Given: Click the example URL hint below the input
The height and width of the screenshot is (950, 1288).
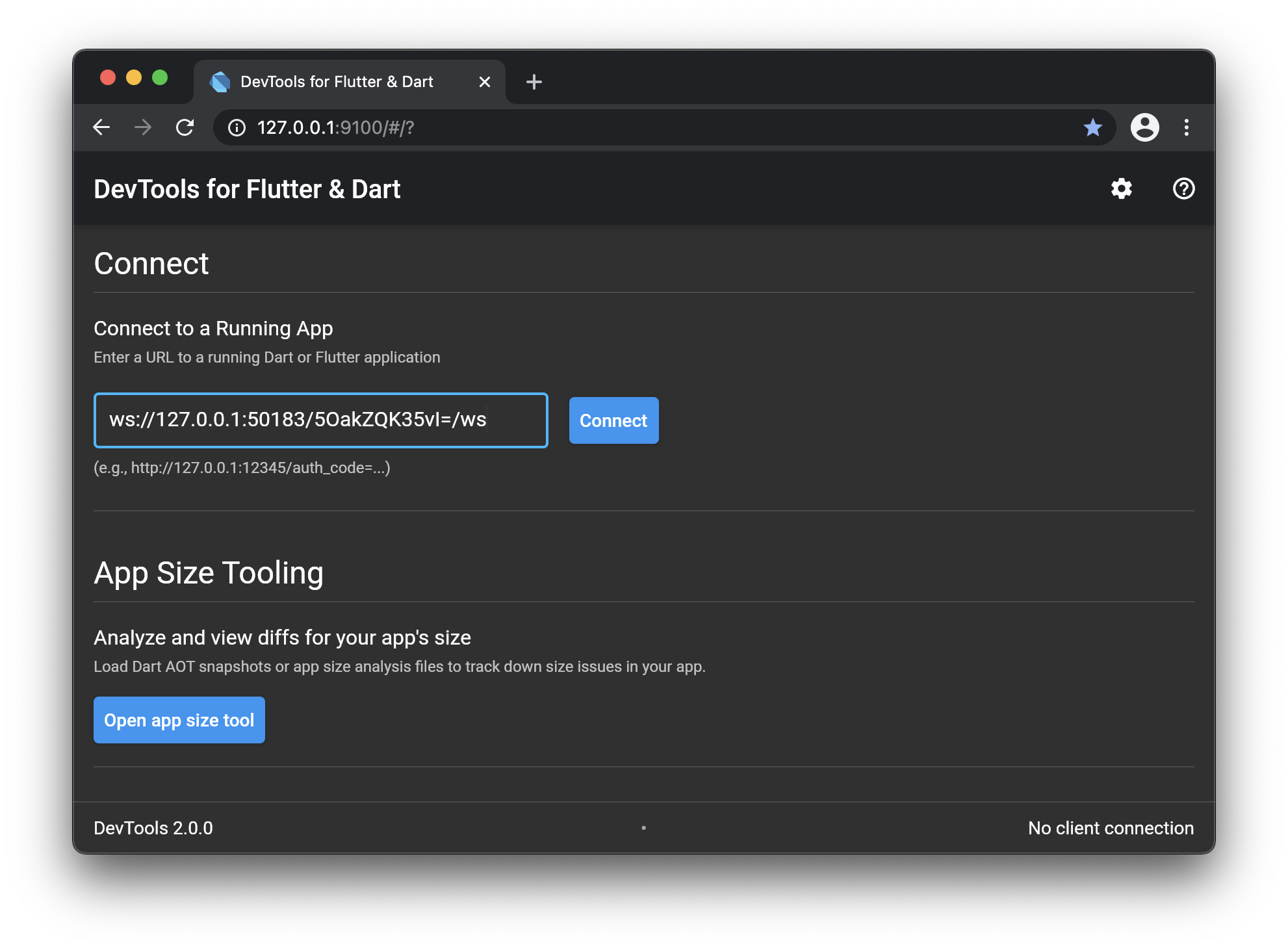Looking at the screenshot, I should pyautogui.click(x=242, y=468).
